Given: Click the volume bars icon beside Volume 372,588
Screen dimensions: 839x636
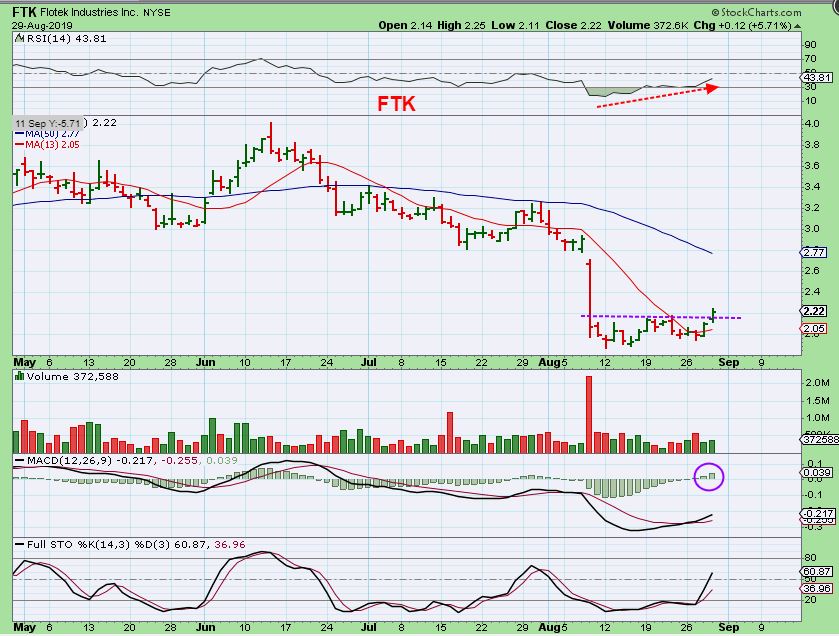Looking at the screenshot, I should click(19, 376).
